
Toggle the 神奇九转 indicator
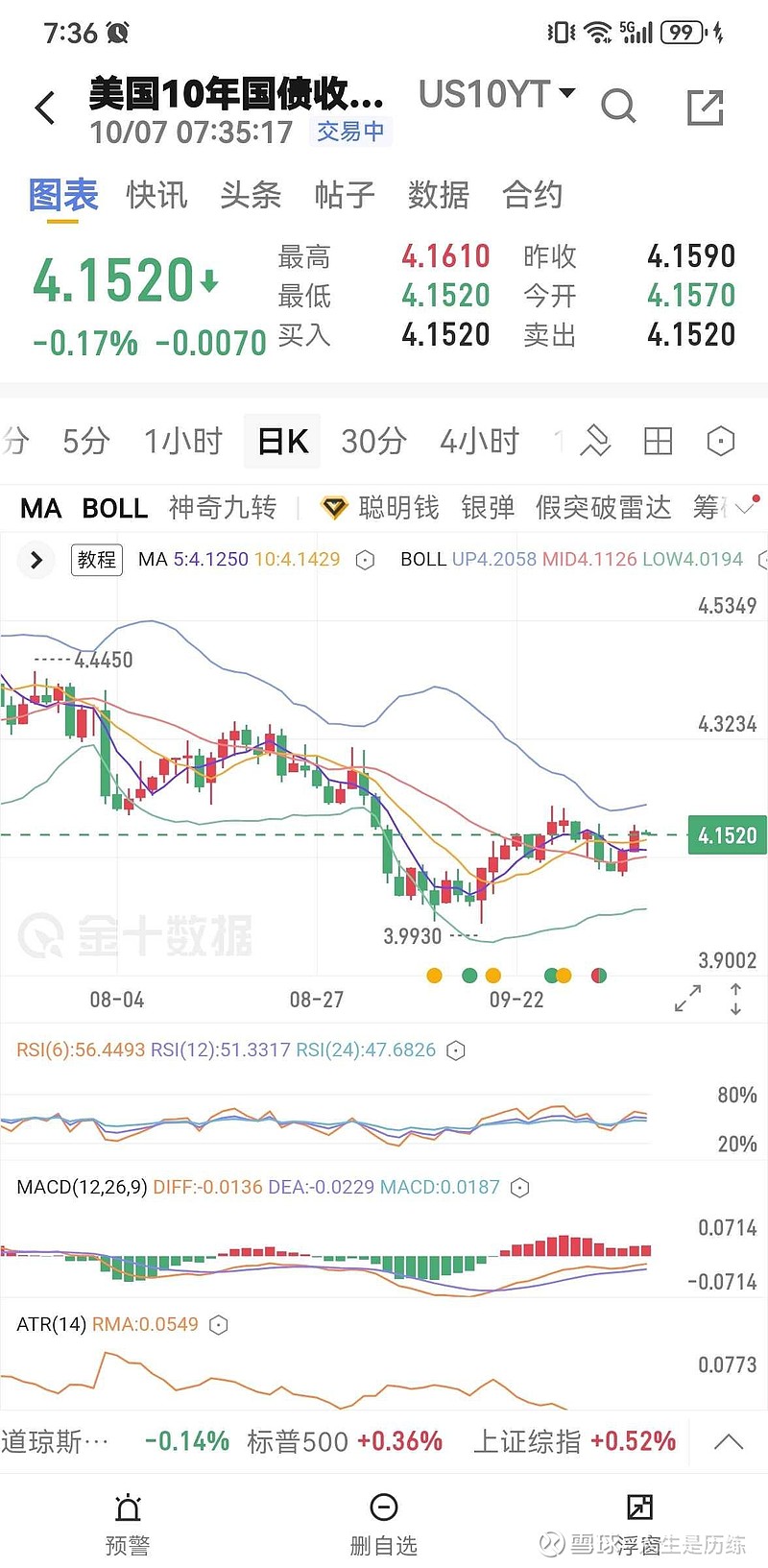pyautogui.click(x=222, y=507)
